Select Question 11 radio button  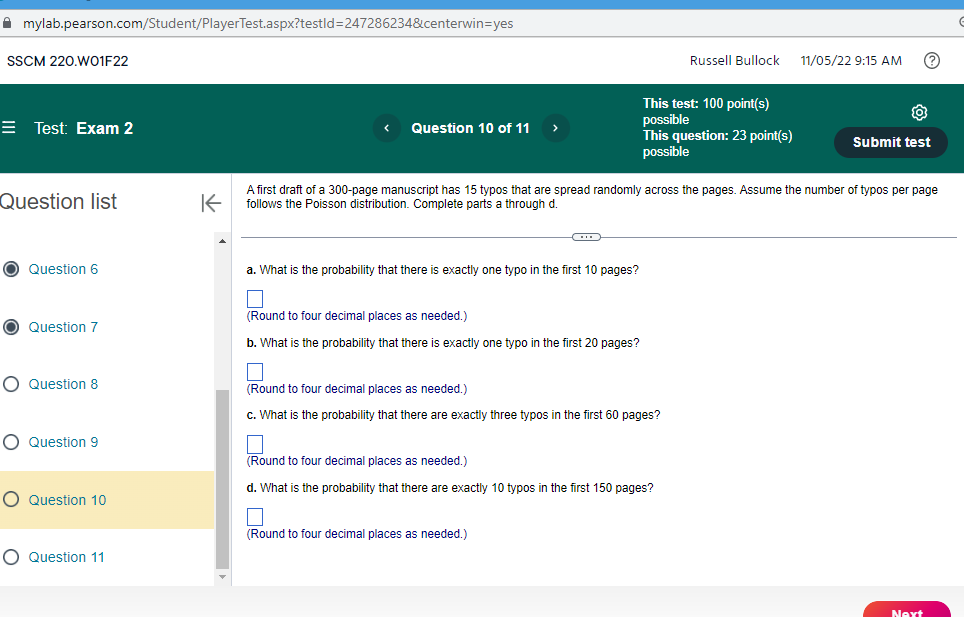click(x=11, y=557)
